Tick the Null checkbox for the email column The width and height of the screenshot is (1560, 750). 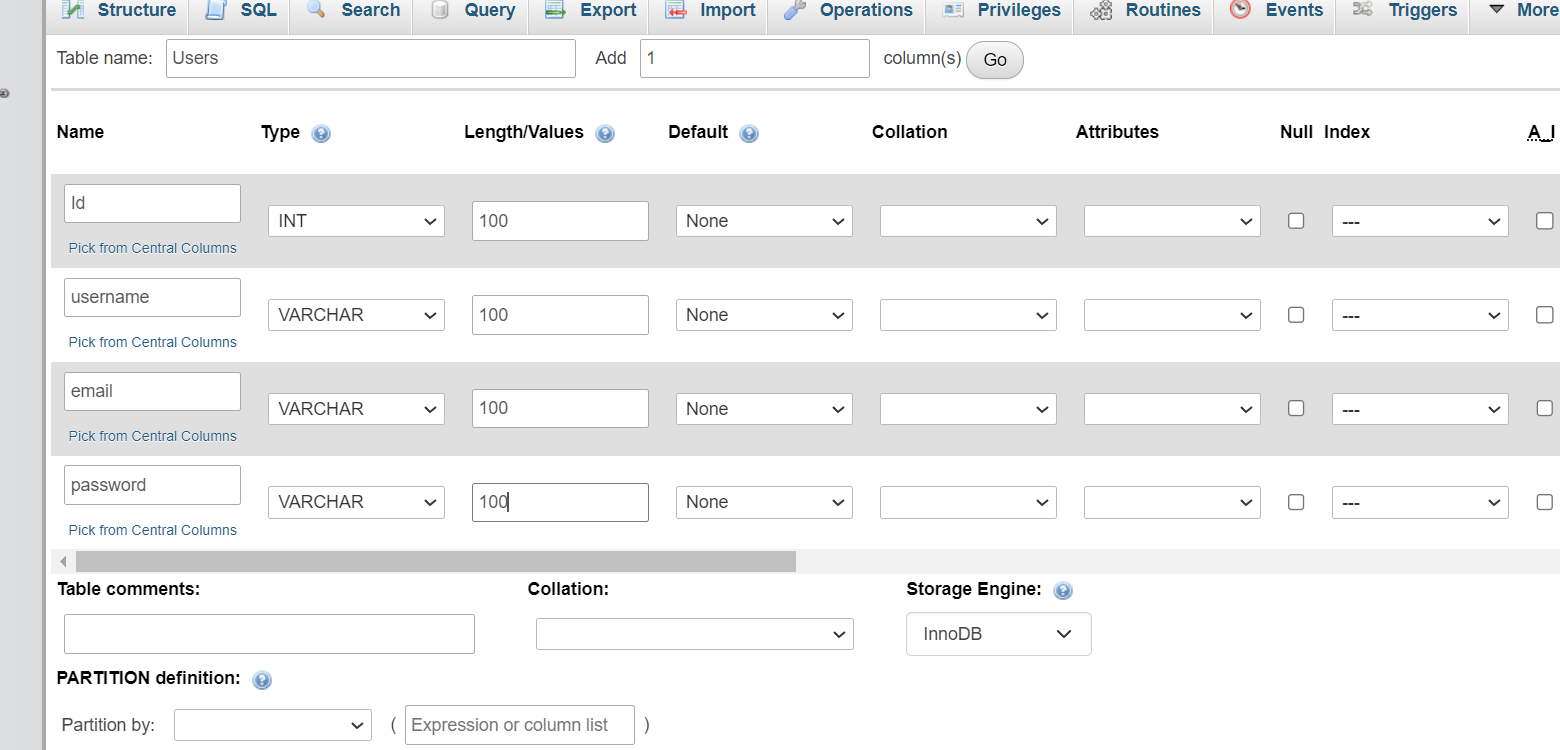coord(1296,408)
